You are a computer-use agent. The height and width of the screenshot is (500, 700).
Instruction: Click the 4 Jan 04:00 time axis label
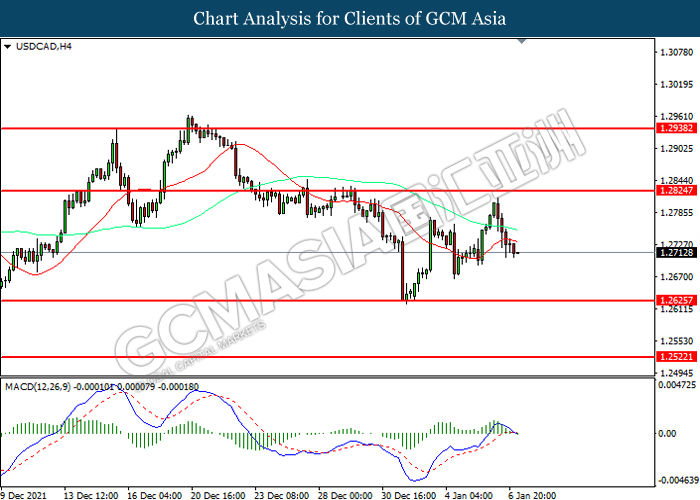(469, 496)
